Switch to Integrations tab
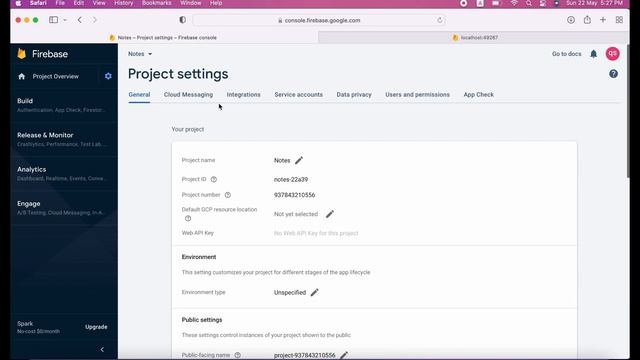The height and width of the screenshot is (360, 640). coord(243,94)
